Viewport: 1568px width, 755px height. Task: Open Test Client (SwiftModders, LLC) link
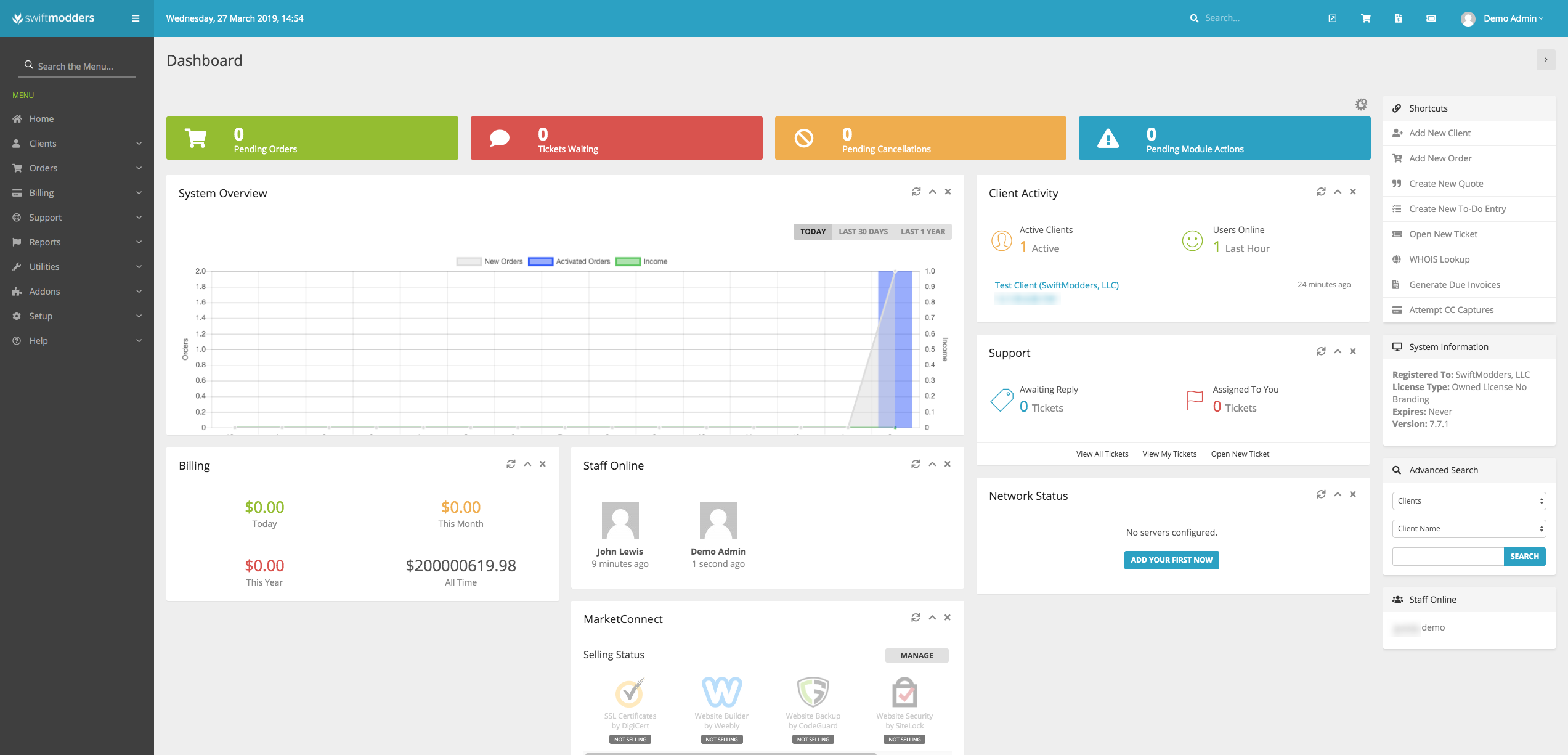(1056, 285)
